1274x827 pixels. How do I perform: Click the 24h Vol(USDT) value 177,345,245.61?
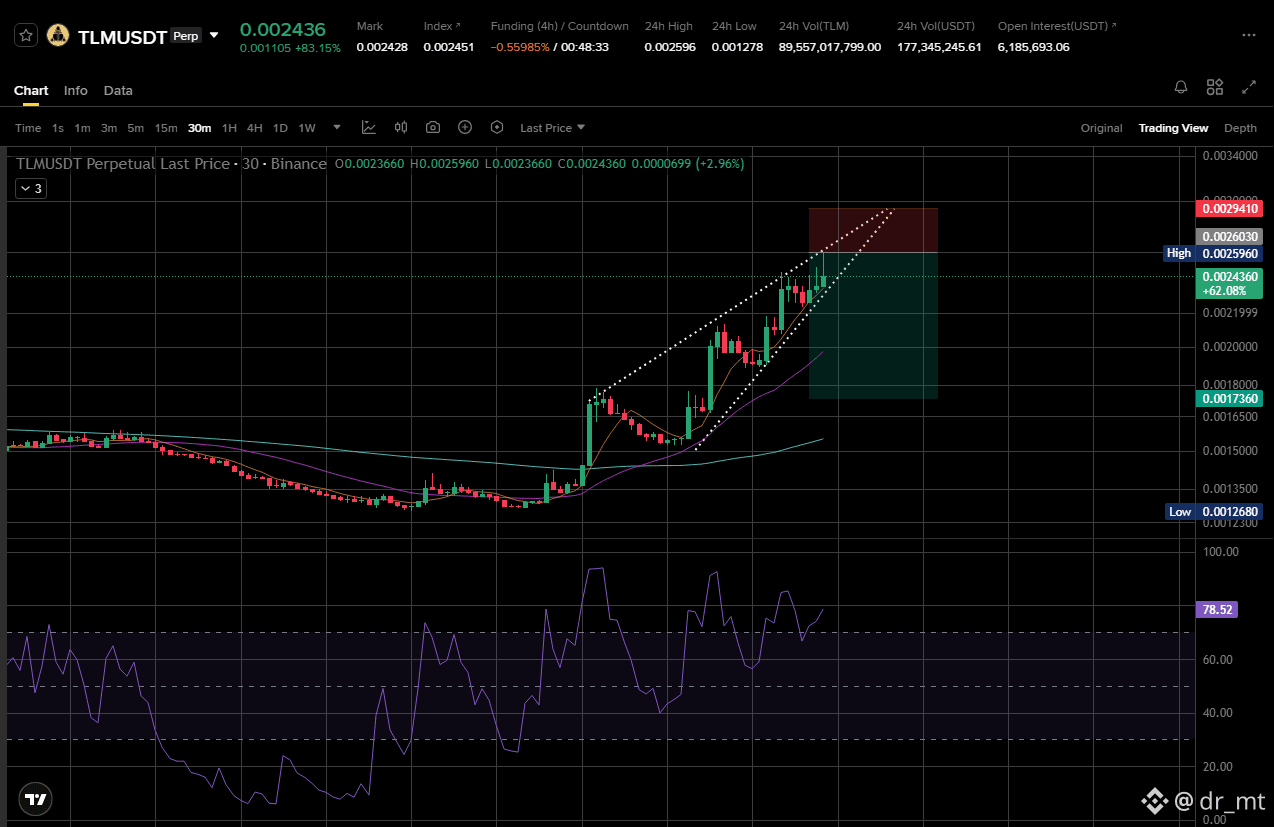click(939, 47)
